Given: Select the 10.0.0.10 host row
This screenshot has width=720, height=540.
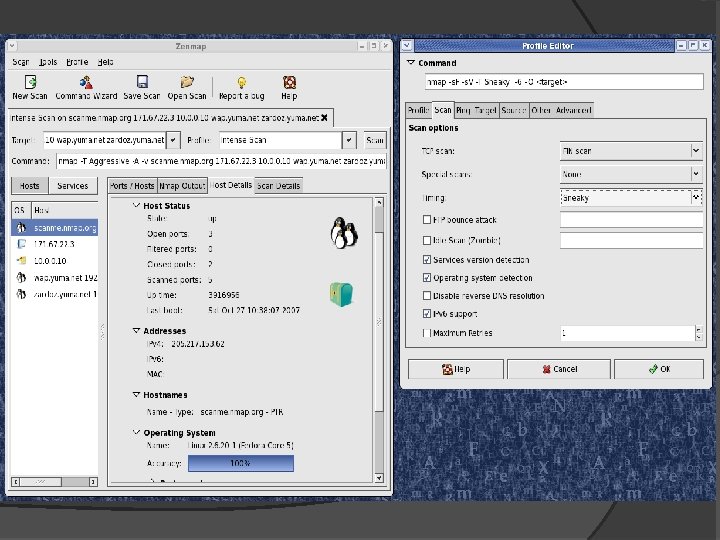Looking at the screenshot, I should [x=54, y=260].
